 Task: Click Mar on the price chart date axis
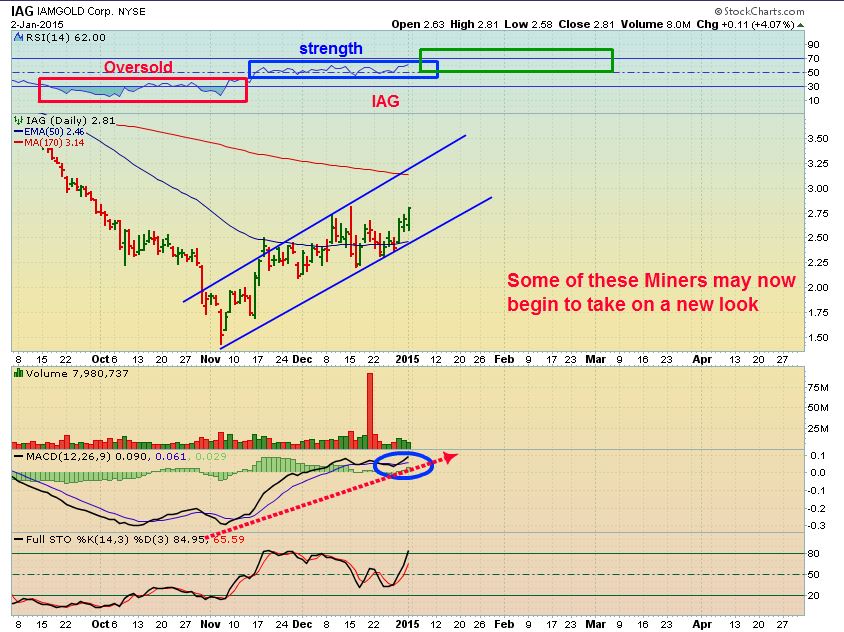pyautogui.click(x=595, y=359)
